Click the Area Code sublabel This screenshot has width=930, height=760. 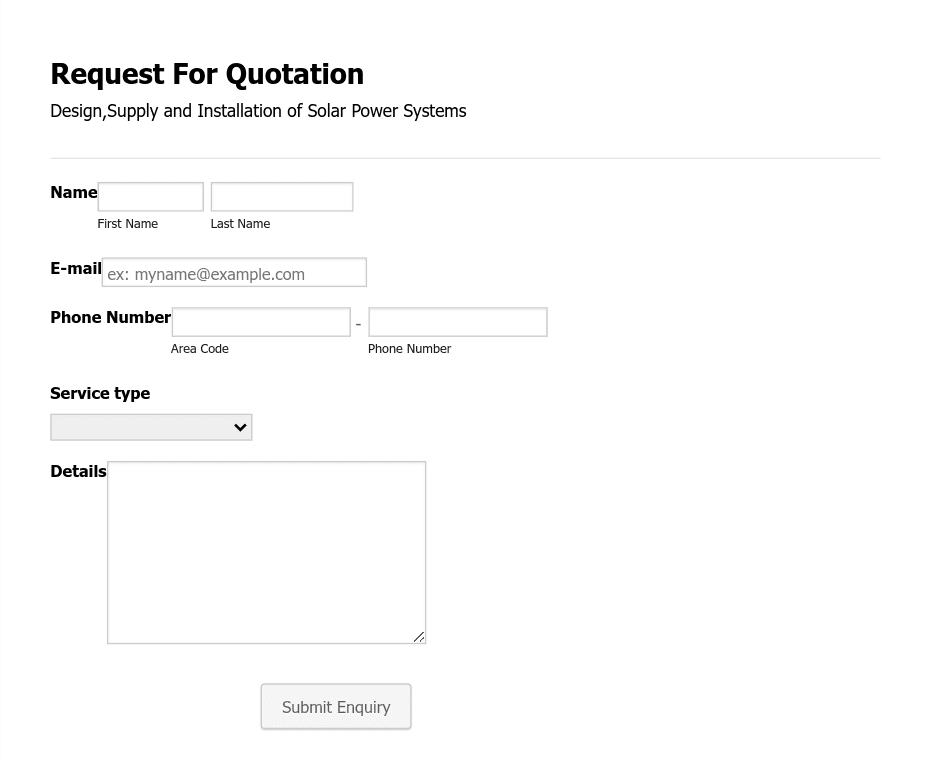point(200,349)
